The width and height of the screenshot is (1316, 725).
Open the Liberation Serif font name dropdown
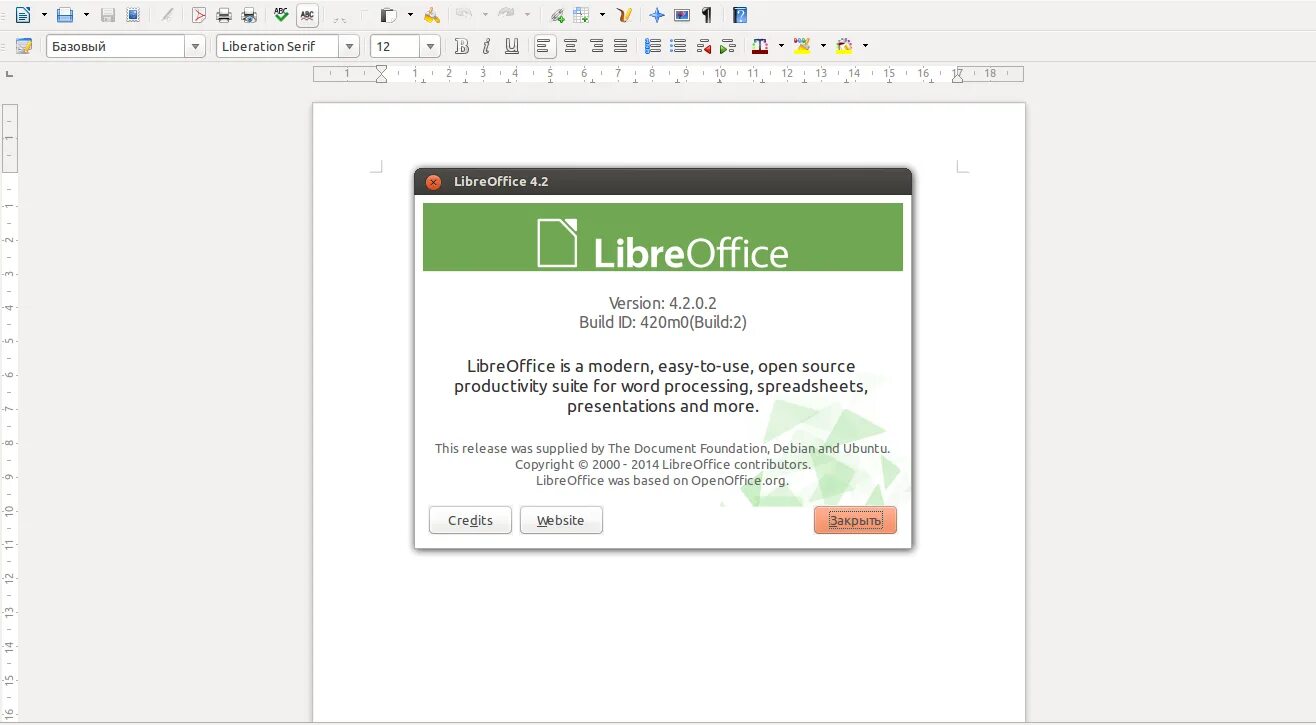tap(349, 46)
